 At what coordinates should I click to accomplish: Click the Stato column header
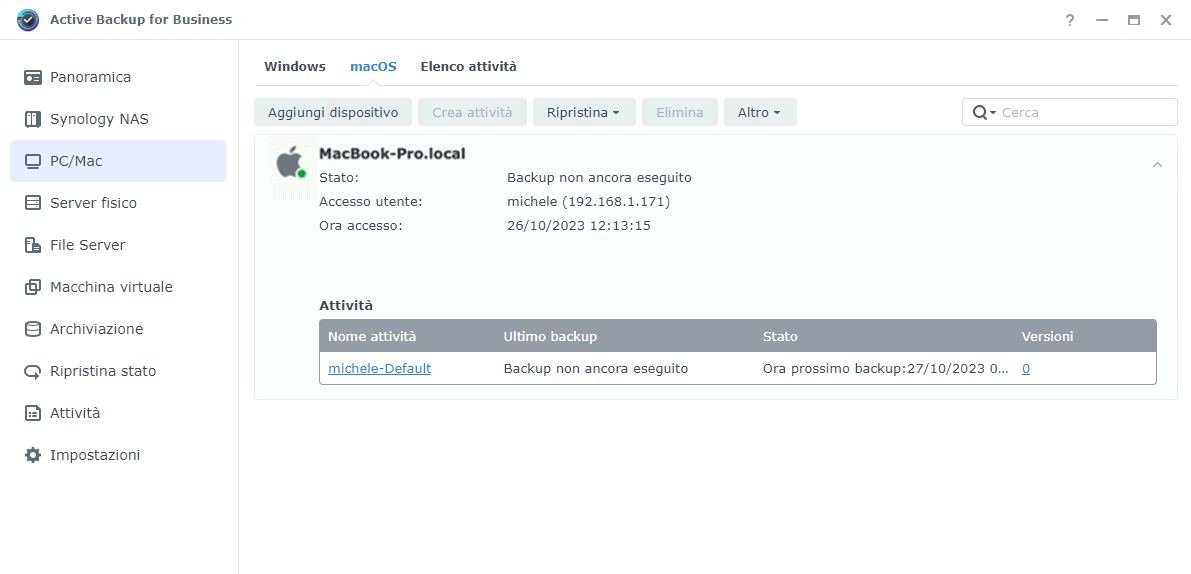click(780, 336)
